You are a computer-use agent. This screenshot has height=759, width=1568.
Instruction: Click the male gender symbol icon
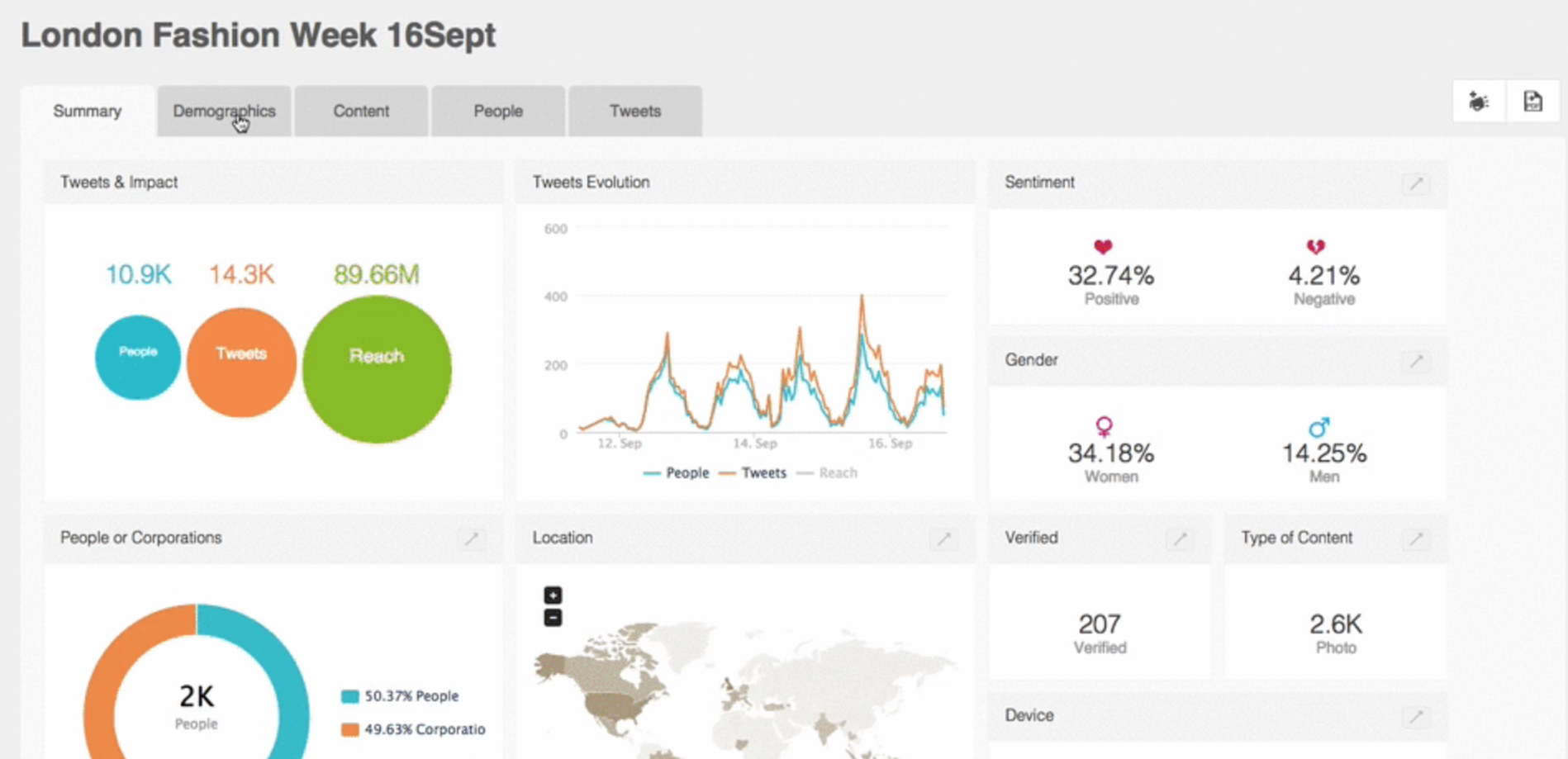[x=1319, y=426]
